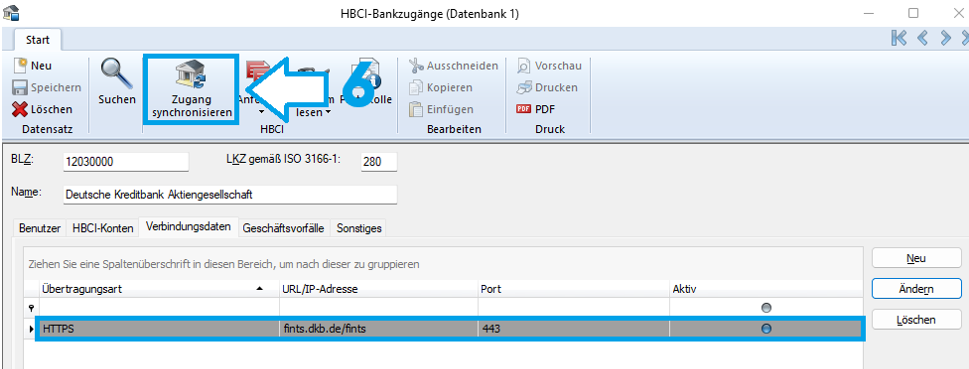This screenshot has width=969, height=369.
Task: Go to next record arrow
Action: [945, 38]
